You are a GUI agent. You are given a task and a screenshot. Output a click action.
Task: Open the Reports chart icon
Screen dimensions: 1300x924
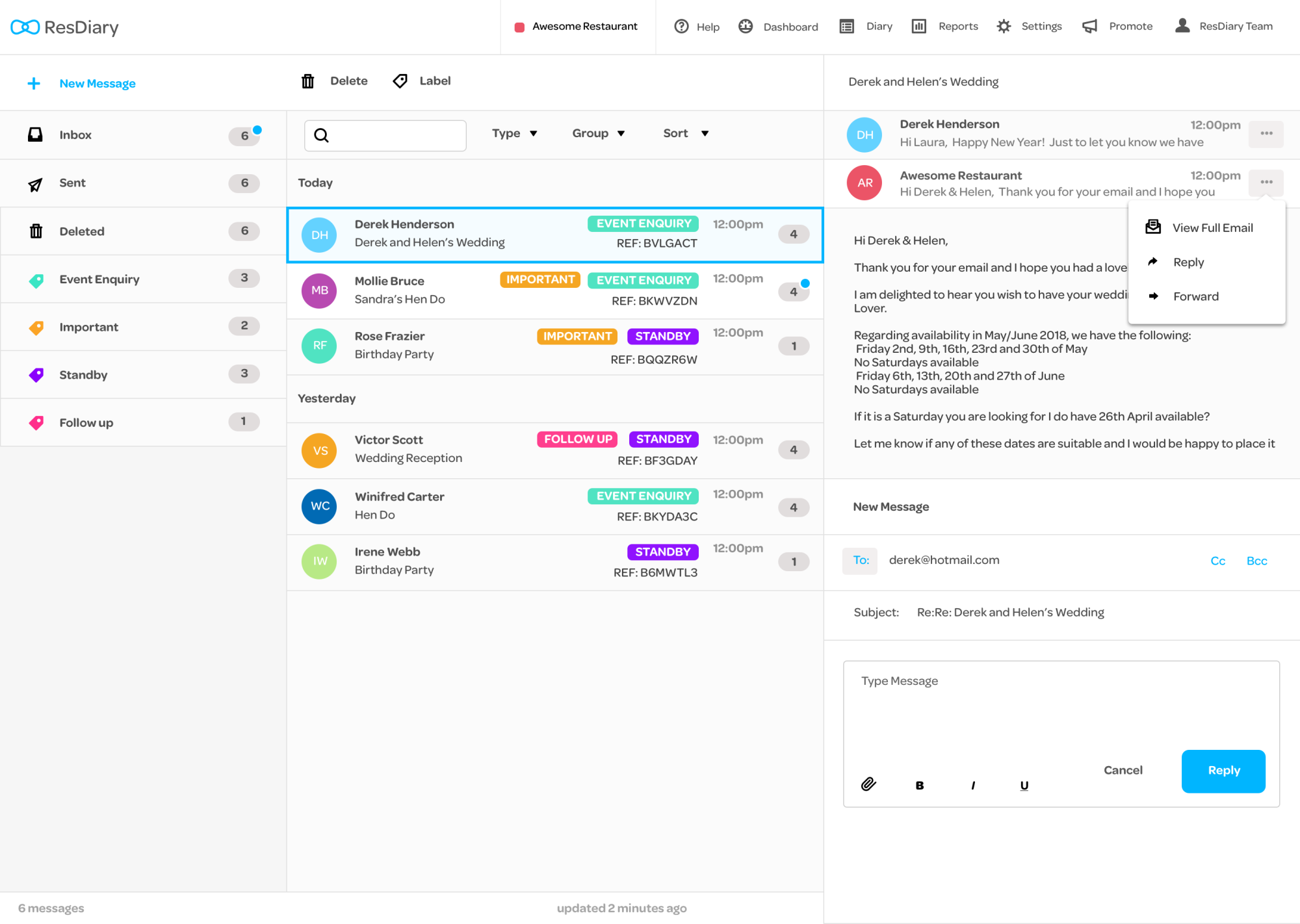pyautogui.click(x=918, y=27)
